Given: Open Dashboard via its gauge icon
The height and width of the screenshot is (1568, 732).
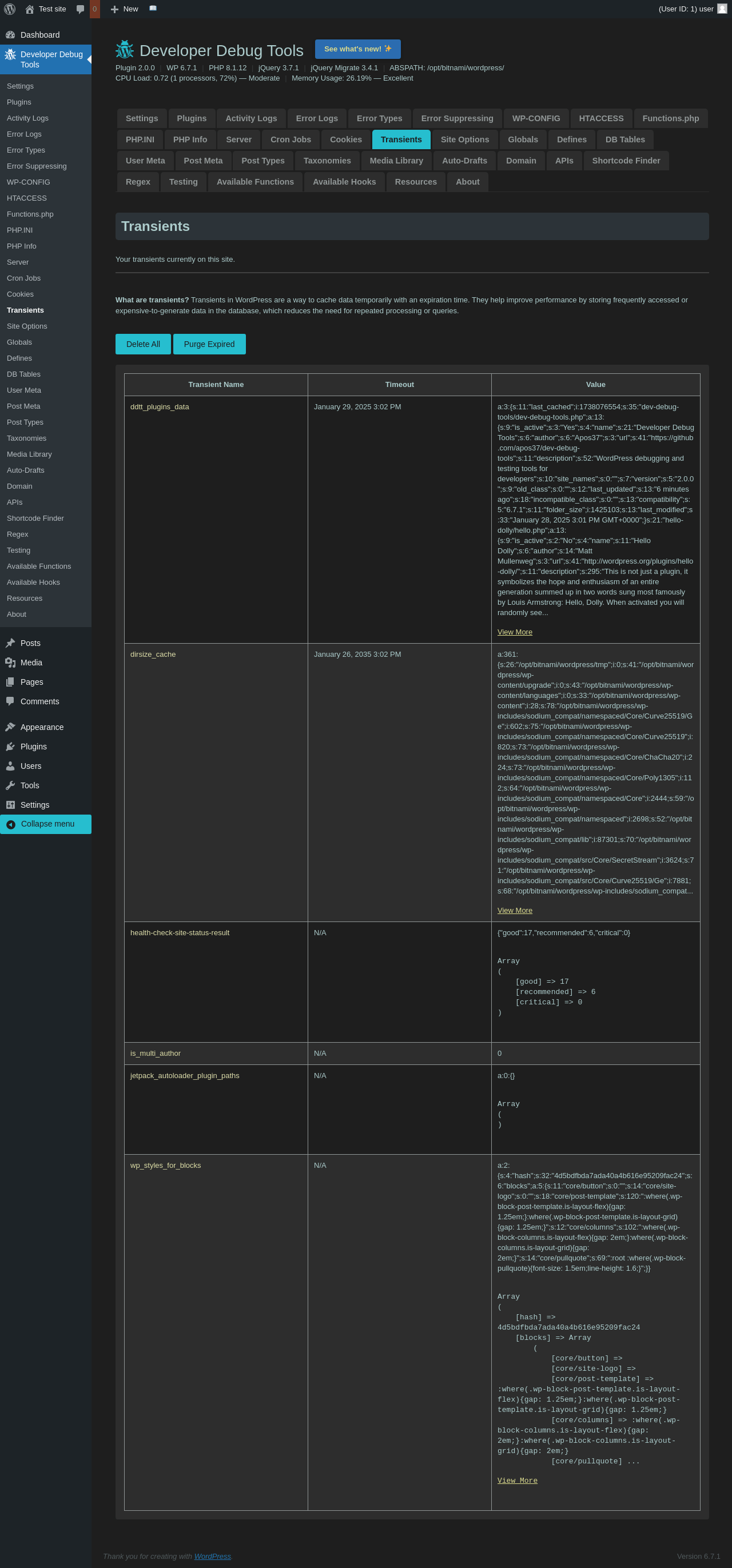Looking at the screenshot, I should pyautogui.click(x=10, y=35).
